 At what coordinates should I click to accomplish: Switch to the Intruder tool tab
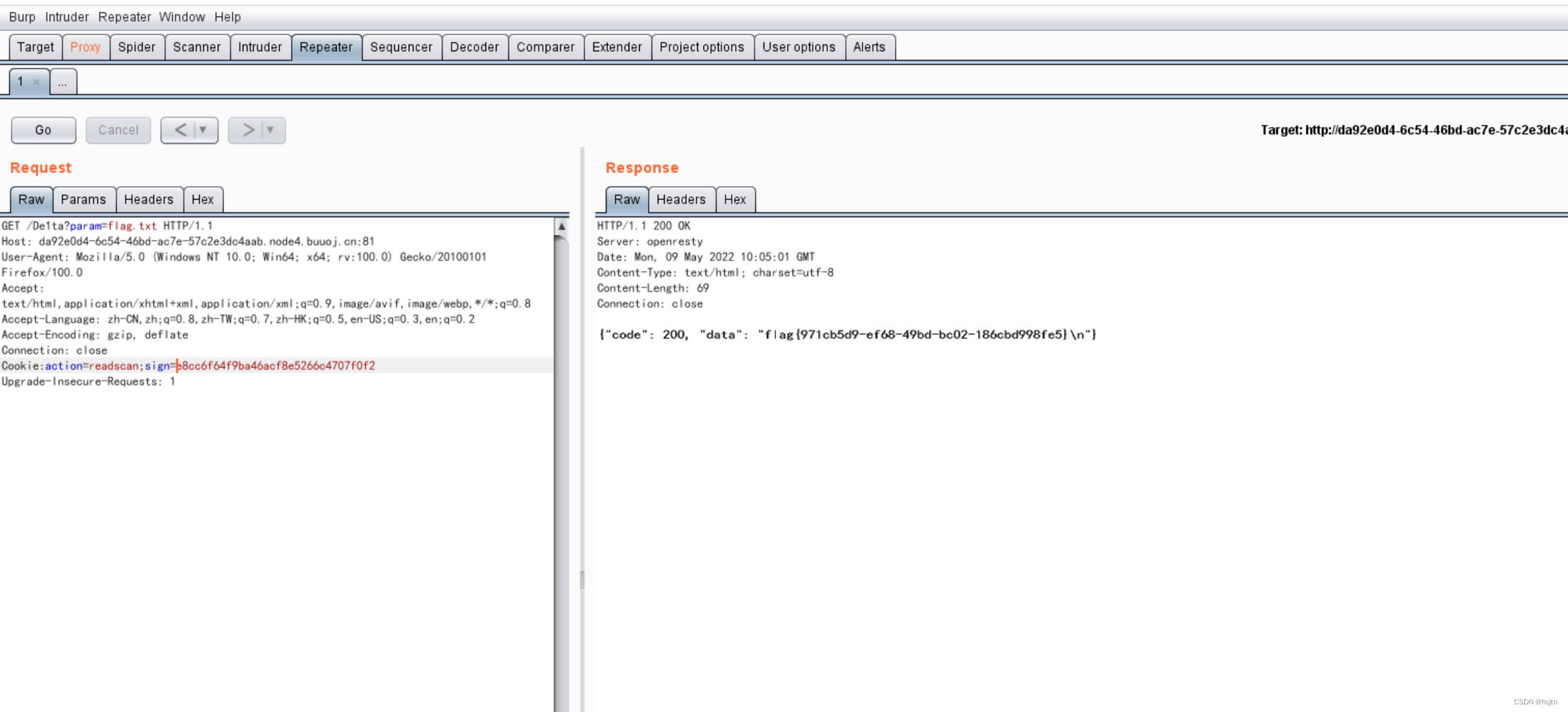tap(260, 47)
